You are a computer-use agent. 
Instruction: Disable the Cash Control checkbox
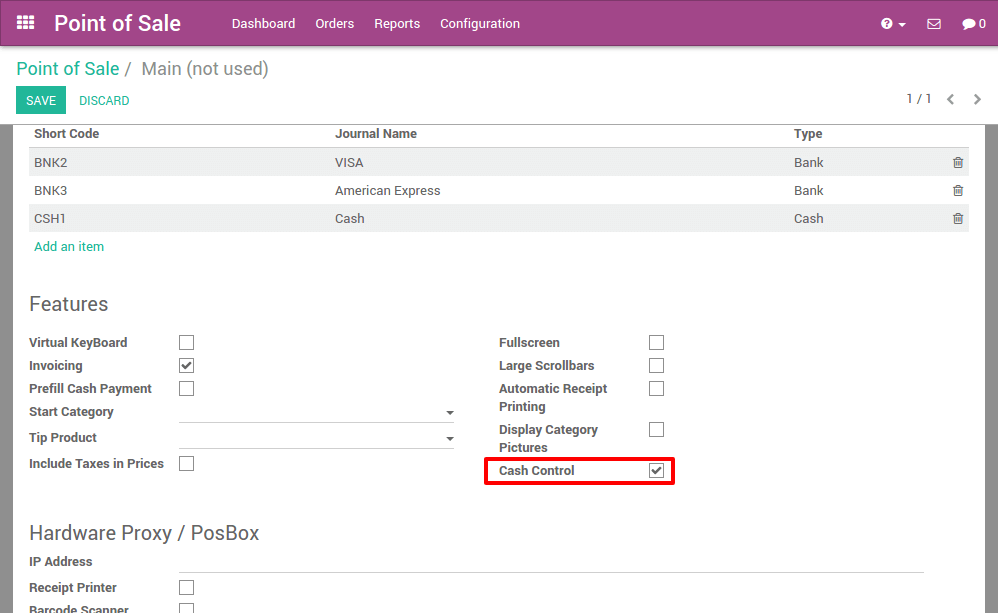click(x=656, y=471)
